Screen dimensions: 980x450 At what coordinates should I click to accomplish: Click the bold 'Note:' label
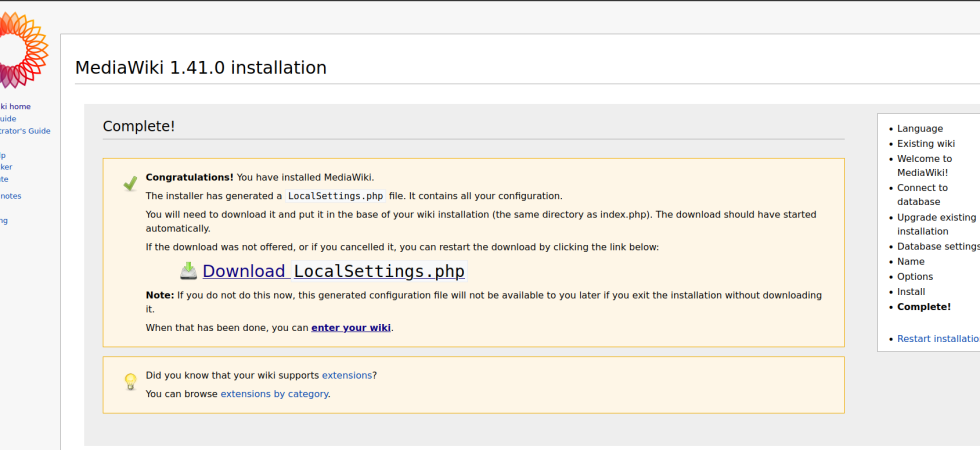pyautogui.click(x=160, y=295)
